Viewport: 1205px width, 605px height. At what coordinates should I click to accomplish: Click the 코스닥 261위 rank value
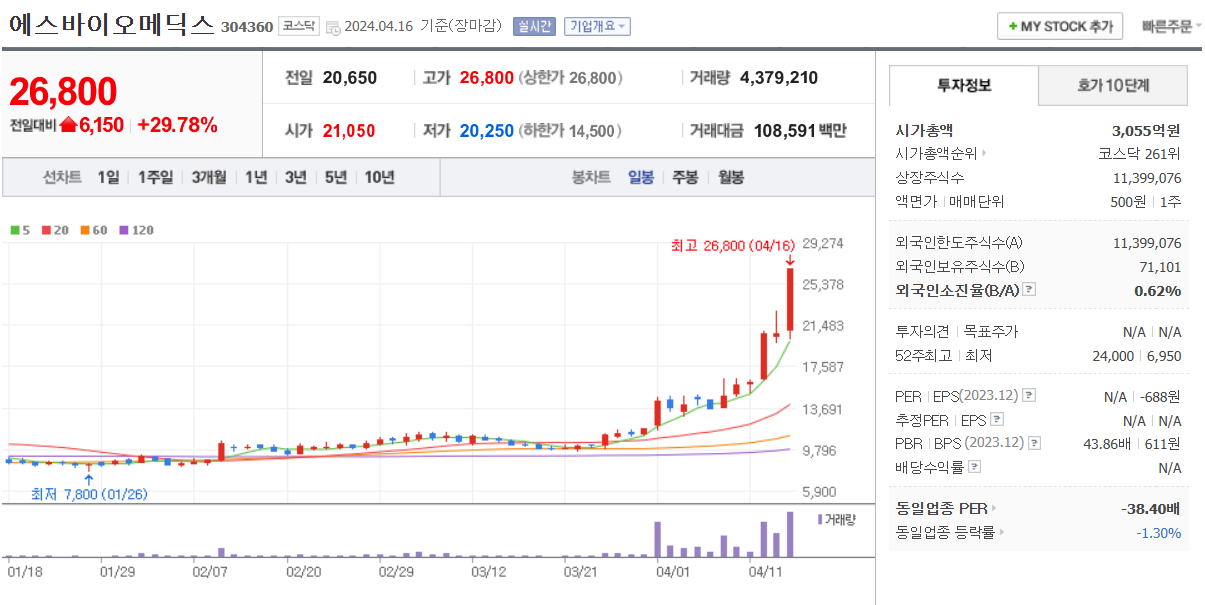(x=1140, y=154)
